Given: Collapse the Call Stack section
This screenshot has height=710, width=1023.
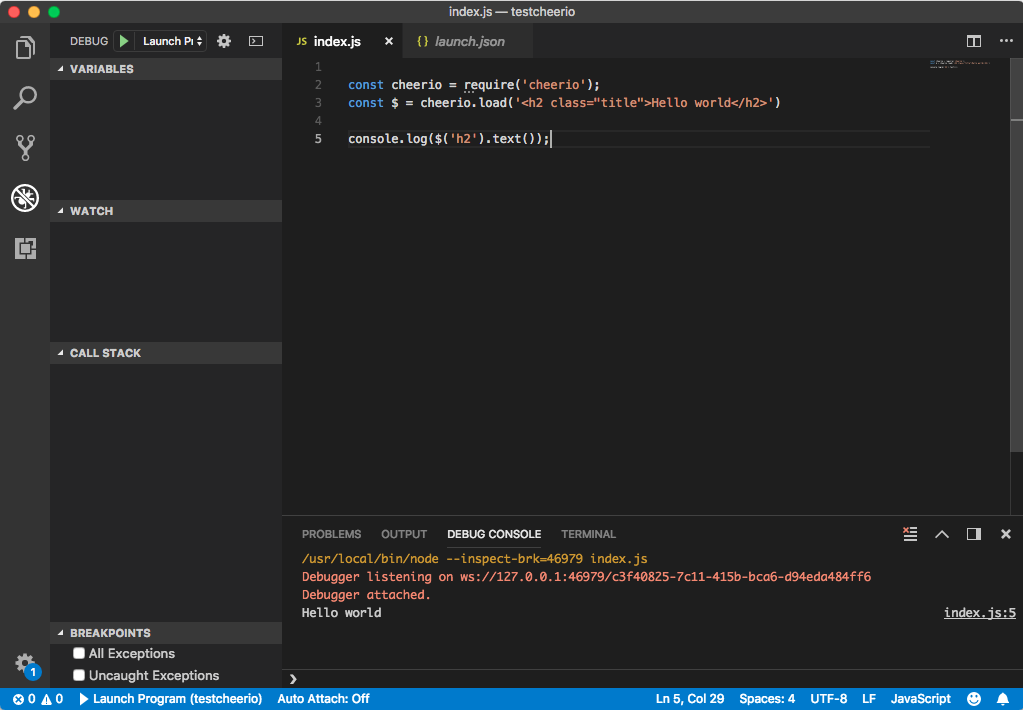Looking at the screenshot, I should tap(166, 353).
